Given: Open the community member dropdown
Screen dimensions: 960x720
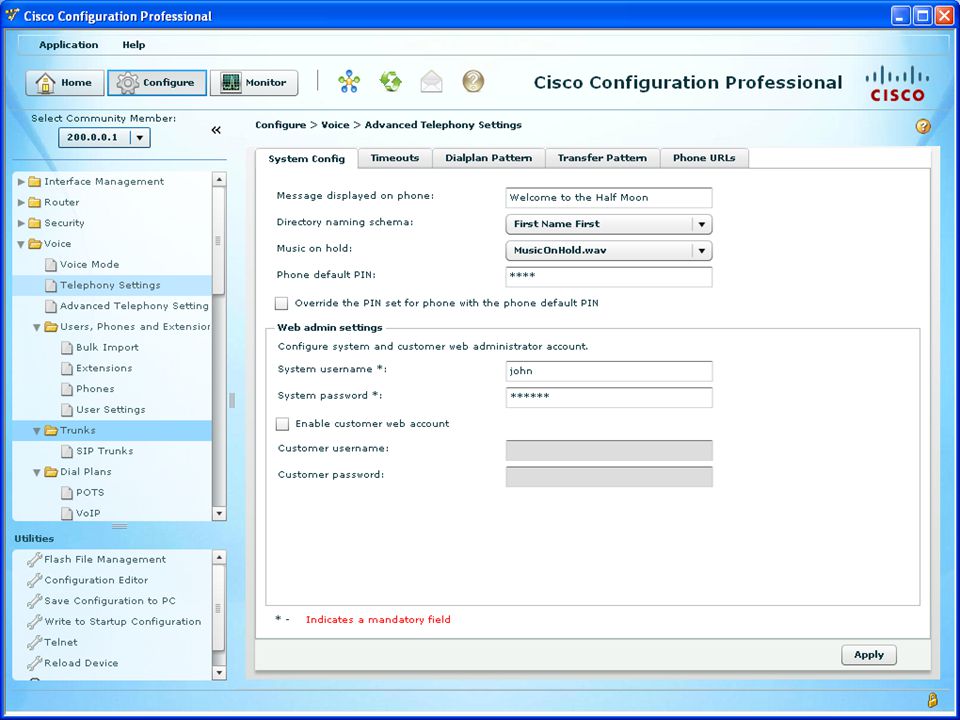Looking at the screenshot, I should (x=140, y=138).
